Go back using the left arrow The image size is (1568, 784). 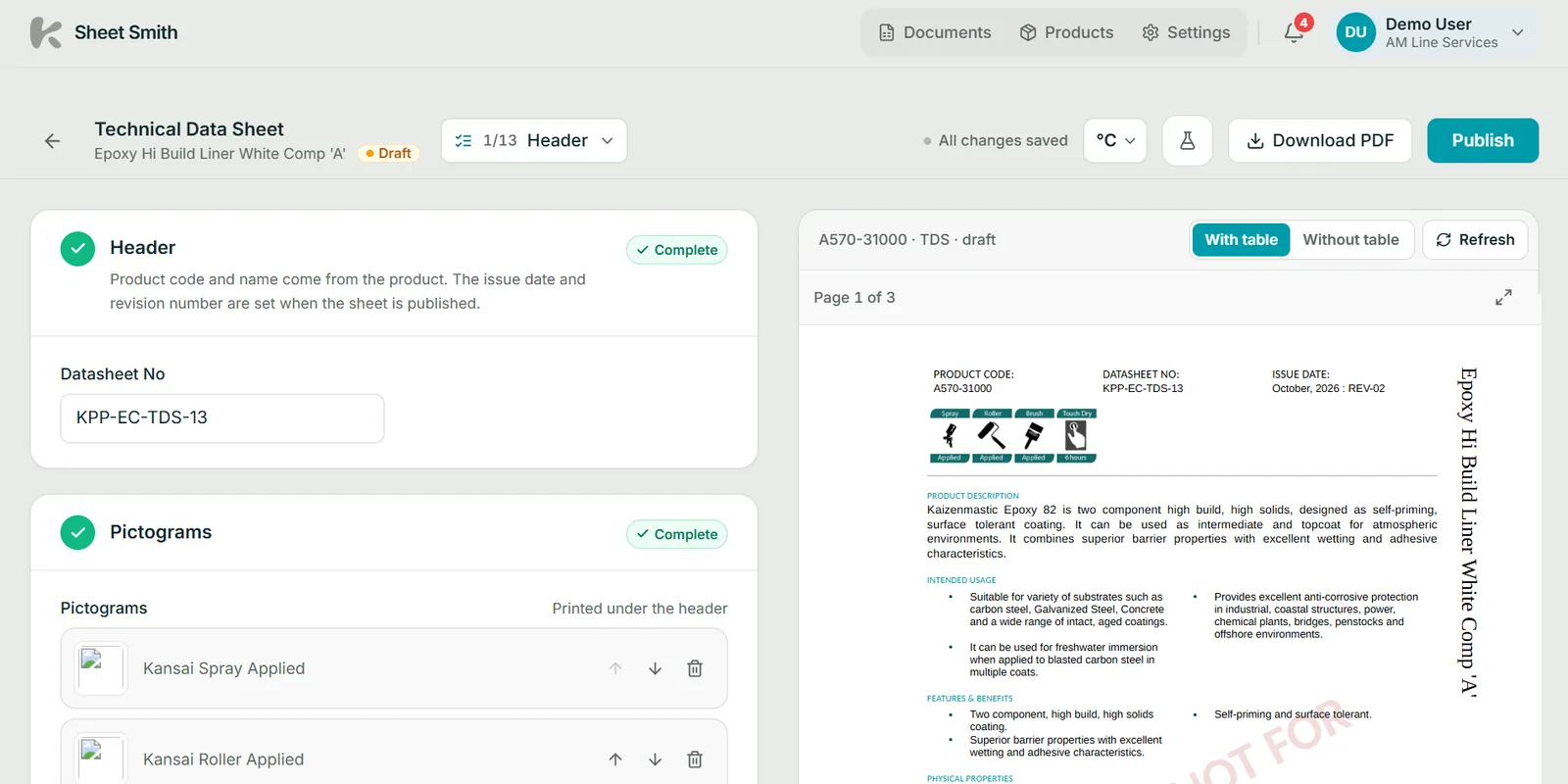click(x=53, y=141)
